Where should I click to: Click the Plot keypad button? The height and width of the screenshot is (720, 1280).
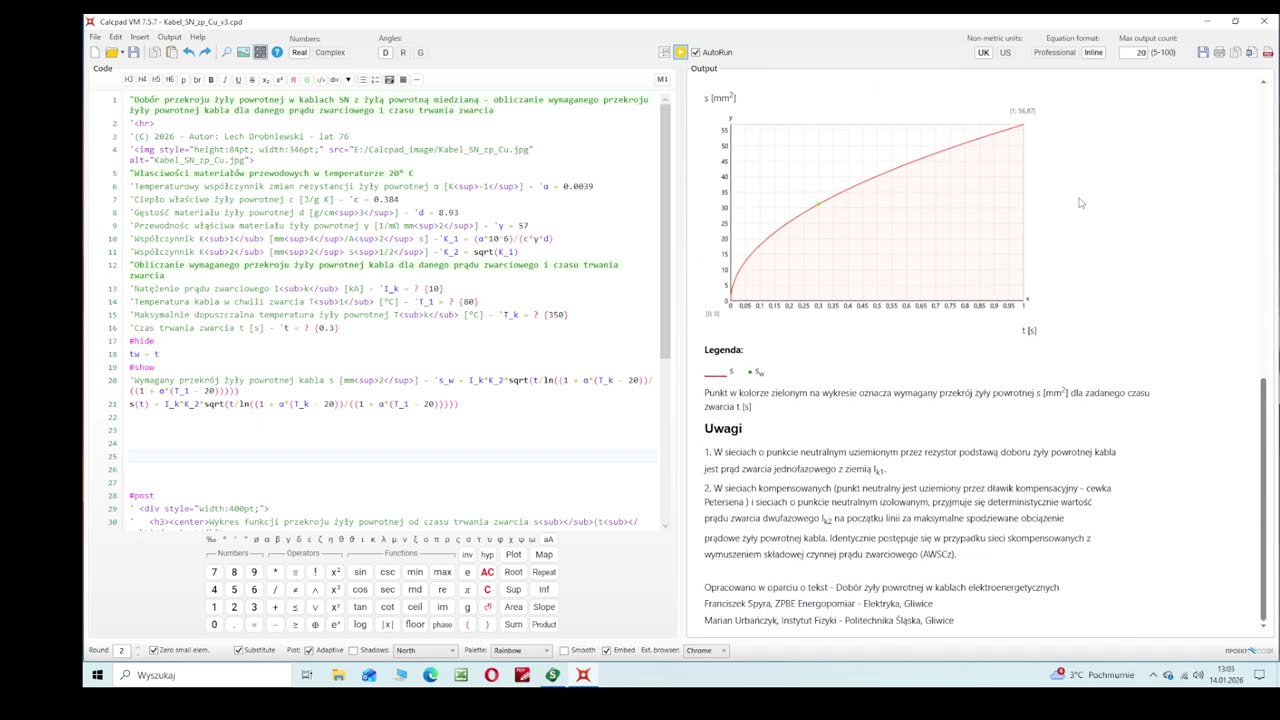[513, 554]
